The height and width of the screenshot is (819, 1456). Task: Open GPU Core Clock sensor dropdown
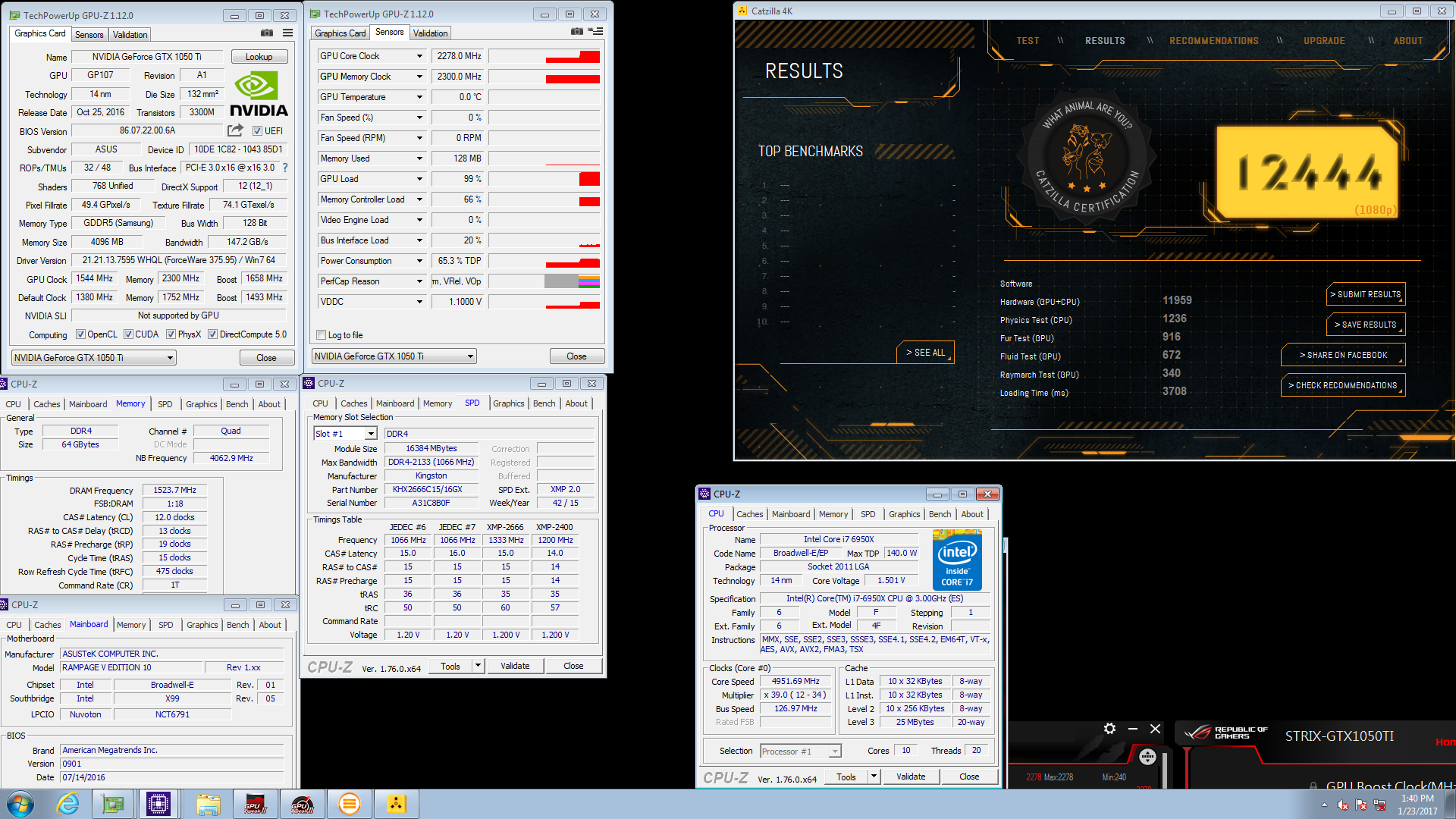pos(419,56)
